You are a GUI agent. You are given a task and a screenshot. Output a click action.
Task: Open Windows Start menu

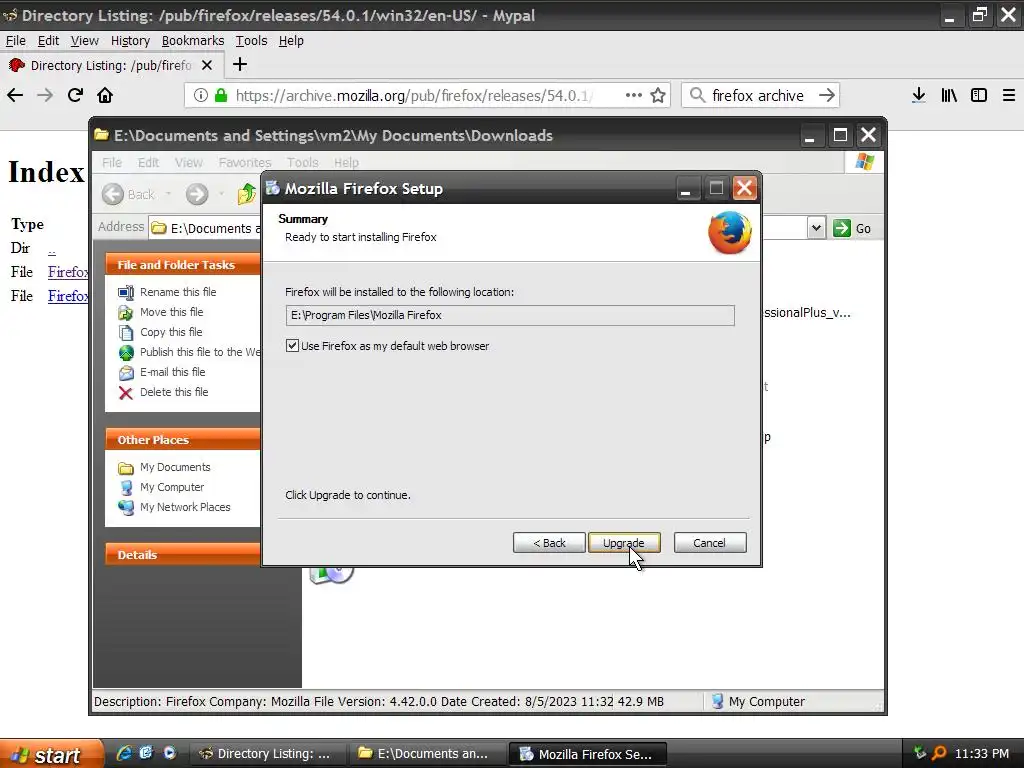pos(51,754)
